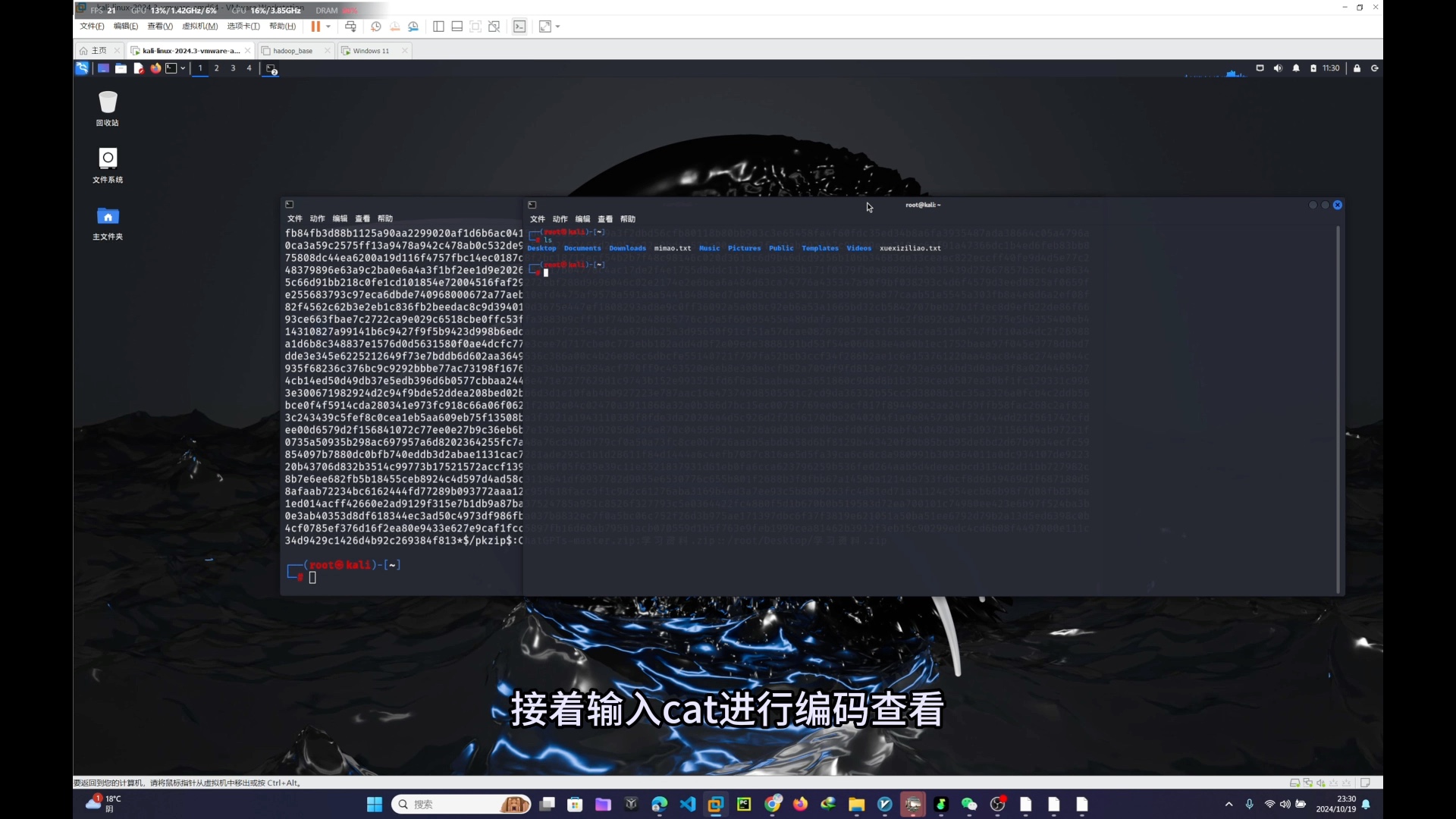
Task: Expand the pause button dropdown arrow
Action: click(x=328, y=27)
